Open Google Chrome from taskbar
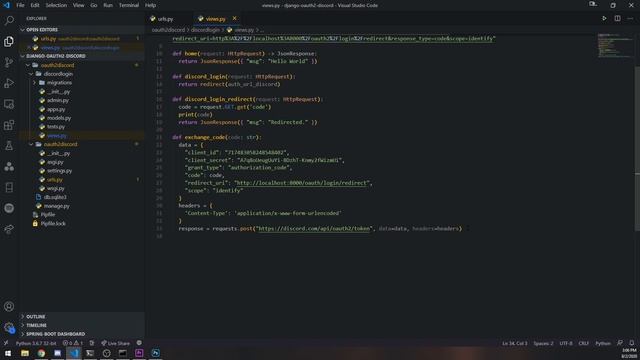This screenshot has width=640, height=360. pyautogui.click(x=41, y=353)
